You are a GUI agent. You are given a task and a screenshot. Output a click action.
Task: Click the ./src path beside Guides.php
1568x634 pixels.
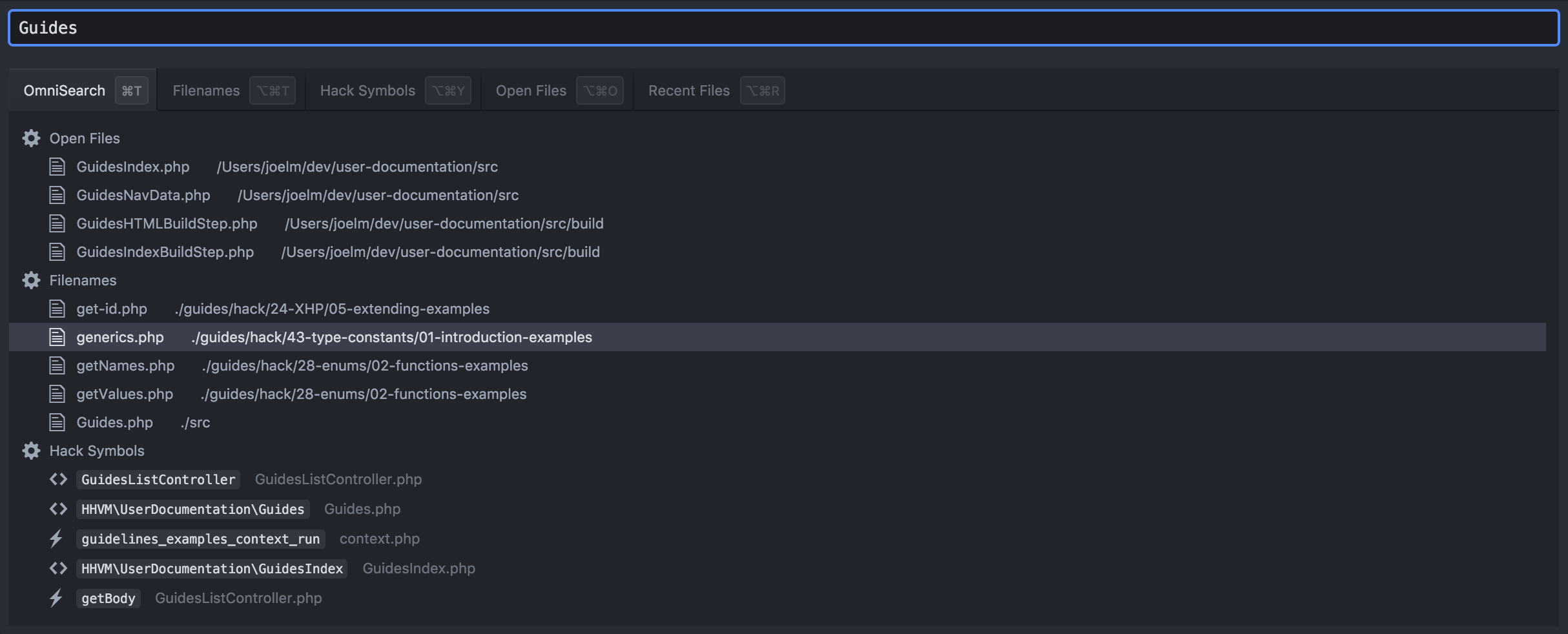[196, 422]
